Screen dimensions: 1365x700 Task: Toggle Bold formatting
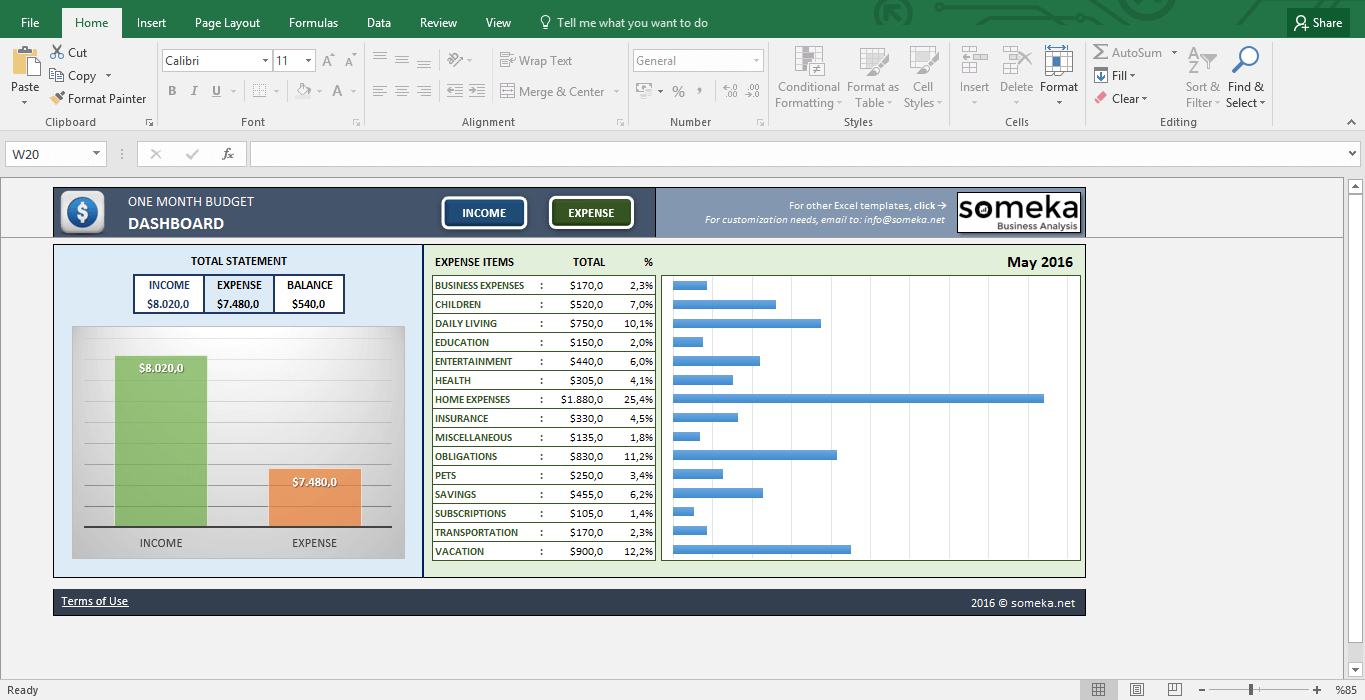point(172,92)
